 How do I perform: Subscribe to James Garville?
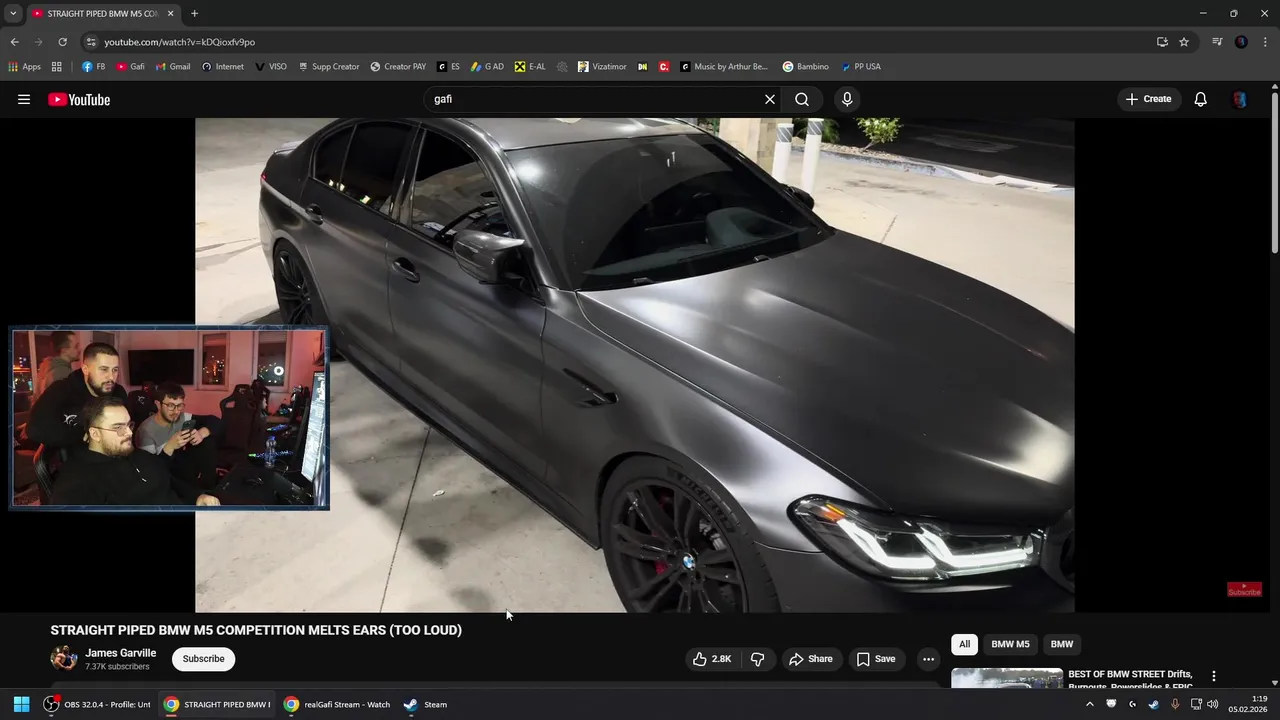tap(203, 659)
